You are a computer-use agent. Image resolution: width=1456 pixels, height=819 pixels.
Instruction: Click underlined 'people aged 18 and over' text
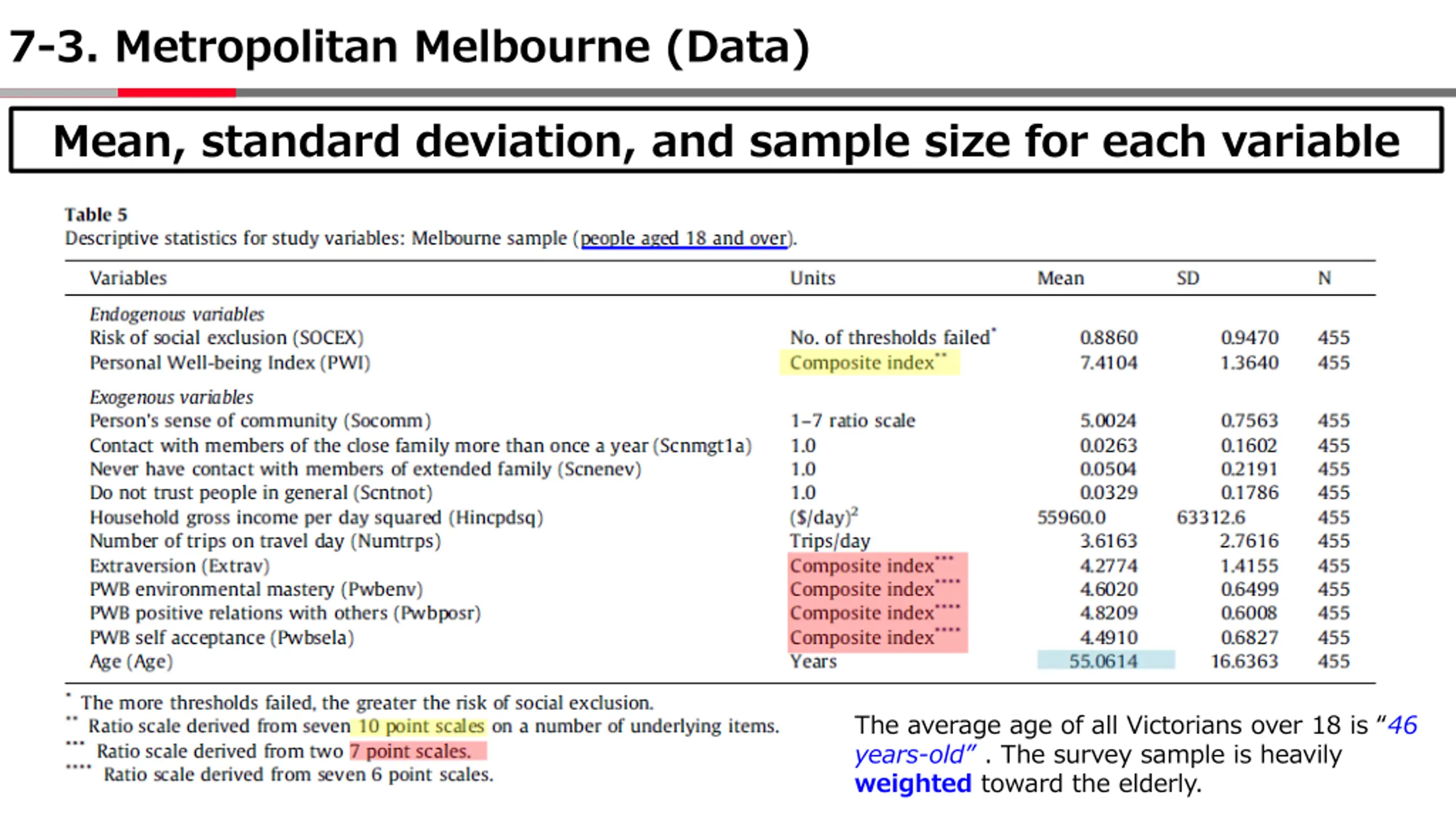click(x=683, y=238)
